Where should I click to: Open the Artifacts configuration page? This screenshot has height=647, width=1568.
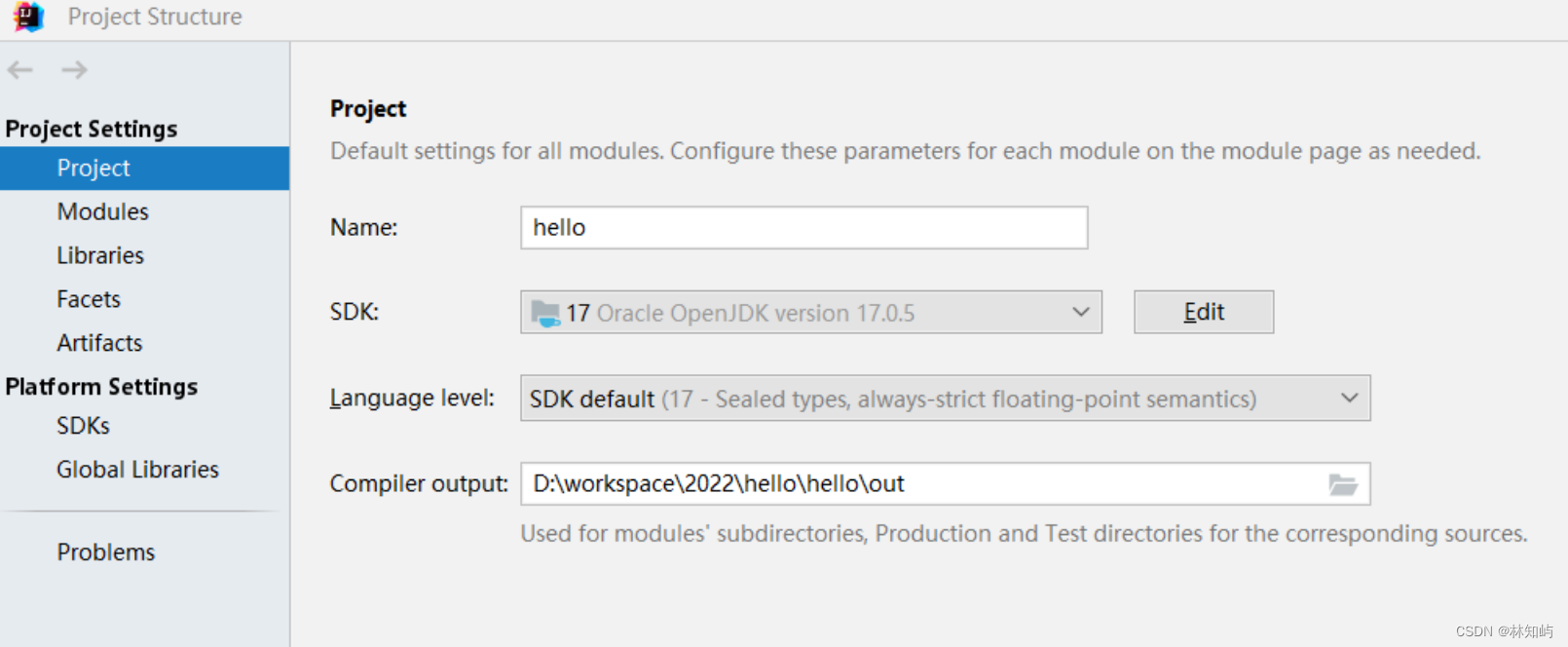point(99,343)
